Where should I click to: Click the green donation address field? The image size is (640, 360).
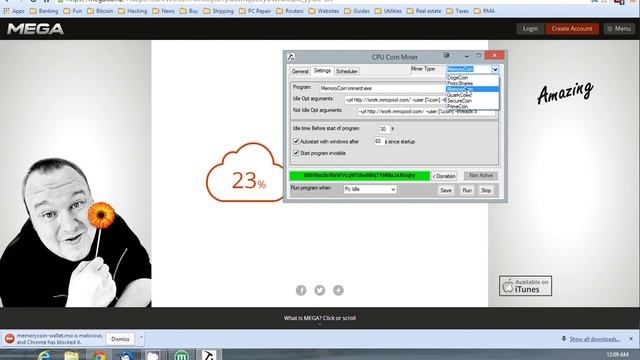(x=360, y=176)
